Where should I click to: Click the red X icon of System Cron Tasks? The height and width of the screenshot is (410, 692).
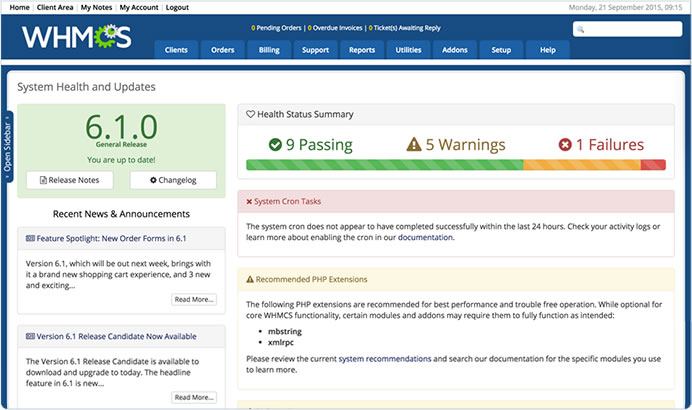point(249,202)
